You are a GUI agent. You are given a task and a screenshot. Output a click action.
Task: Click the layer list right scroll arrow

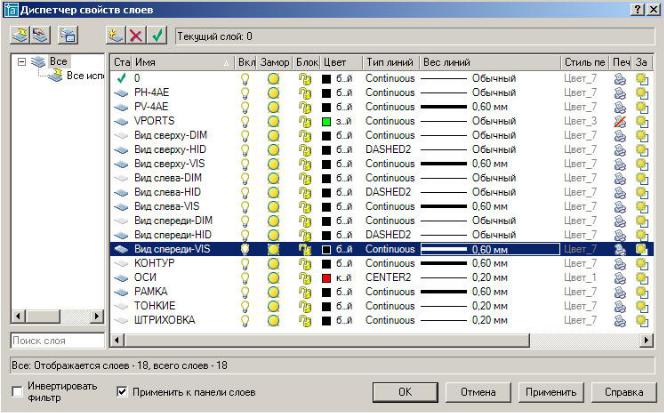click(646, 340)
